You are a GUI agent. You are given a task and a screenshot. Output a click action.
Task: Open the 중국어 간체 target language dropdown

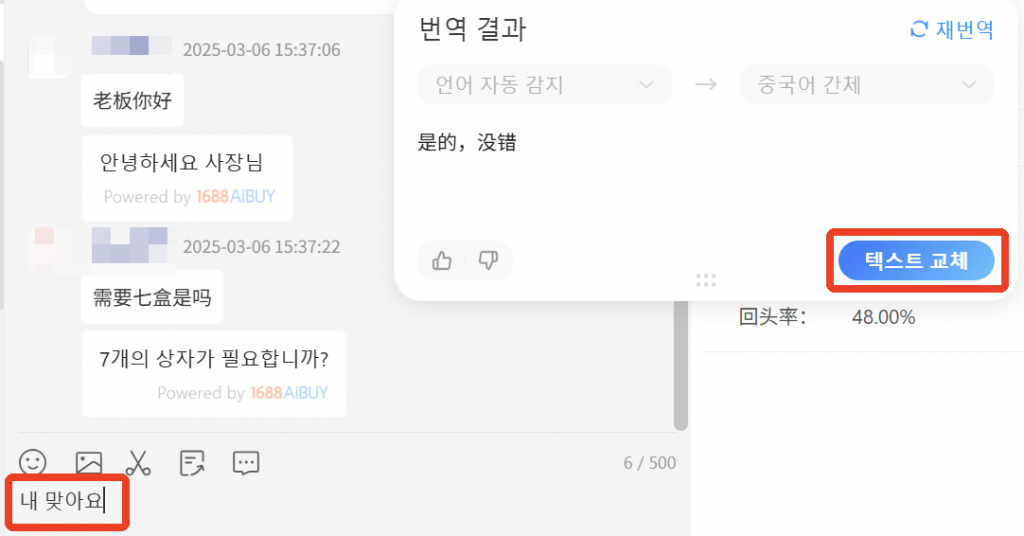867,84
